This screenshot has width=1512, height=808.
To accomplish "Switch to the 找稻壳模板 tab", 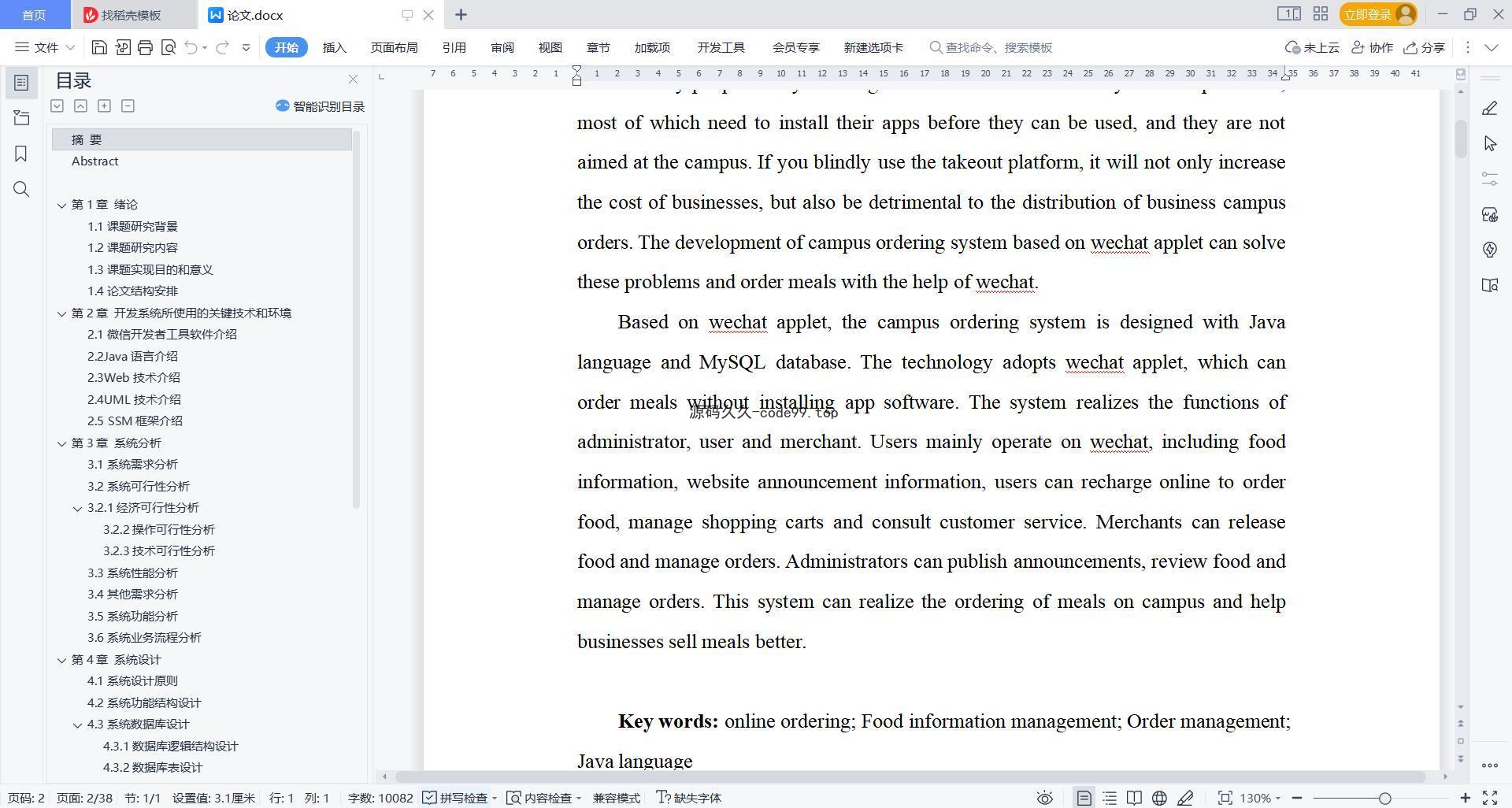I will (131, 15).
